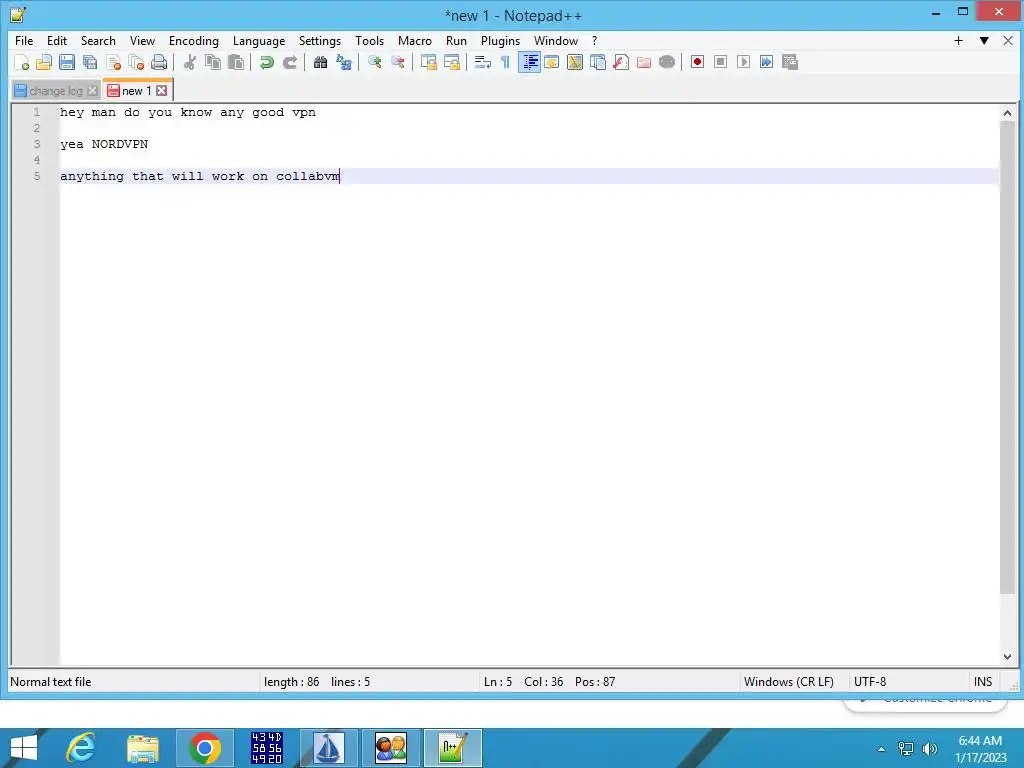Open Find with the binoculars icon
Screen dimensions: 1024x768
[320, 62]
